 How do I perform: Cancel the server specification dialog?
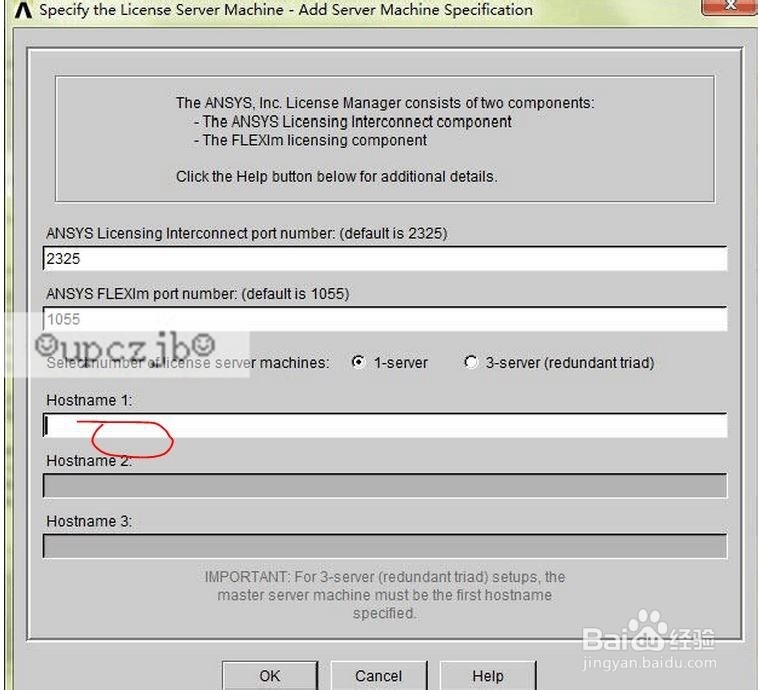379,675
